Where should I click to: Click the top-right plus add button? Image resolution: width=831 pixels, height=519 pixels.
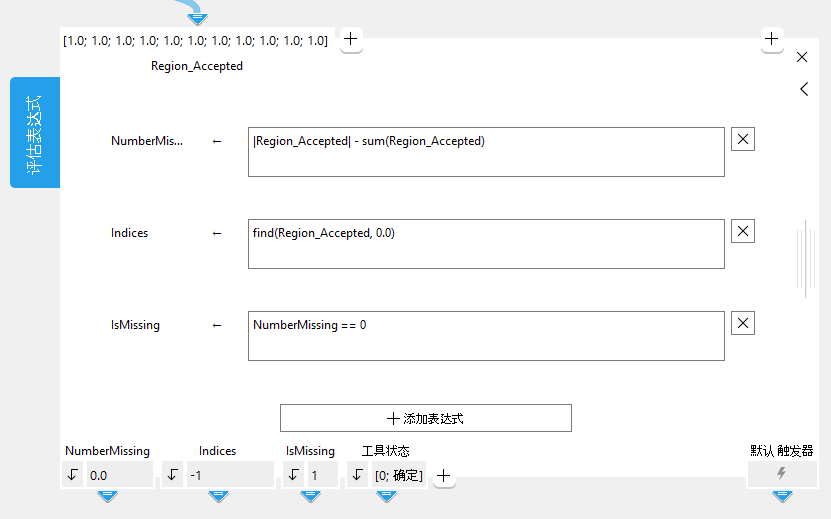(772, 39)
